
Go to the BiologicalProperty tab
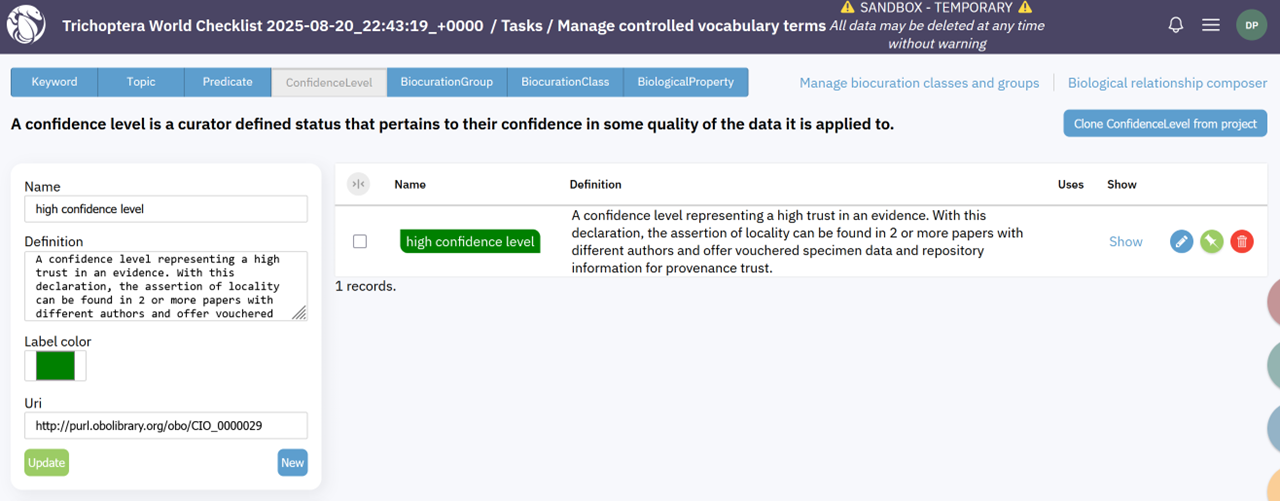pyautogui.click(x=685, y=82)
